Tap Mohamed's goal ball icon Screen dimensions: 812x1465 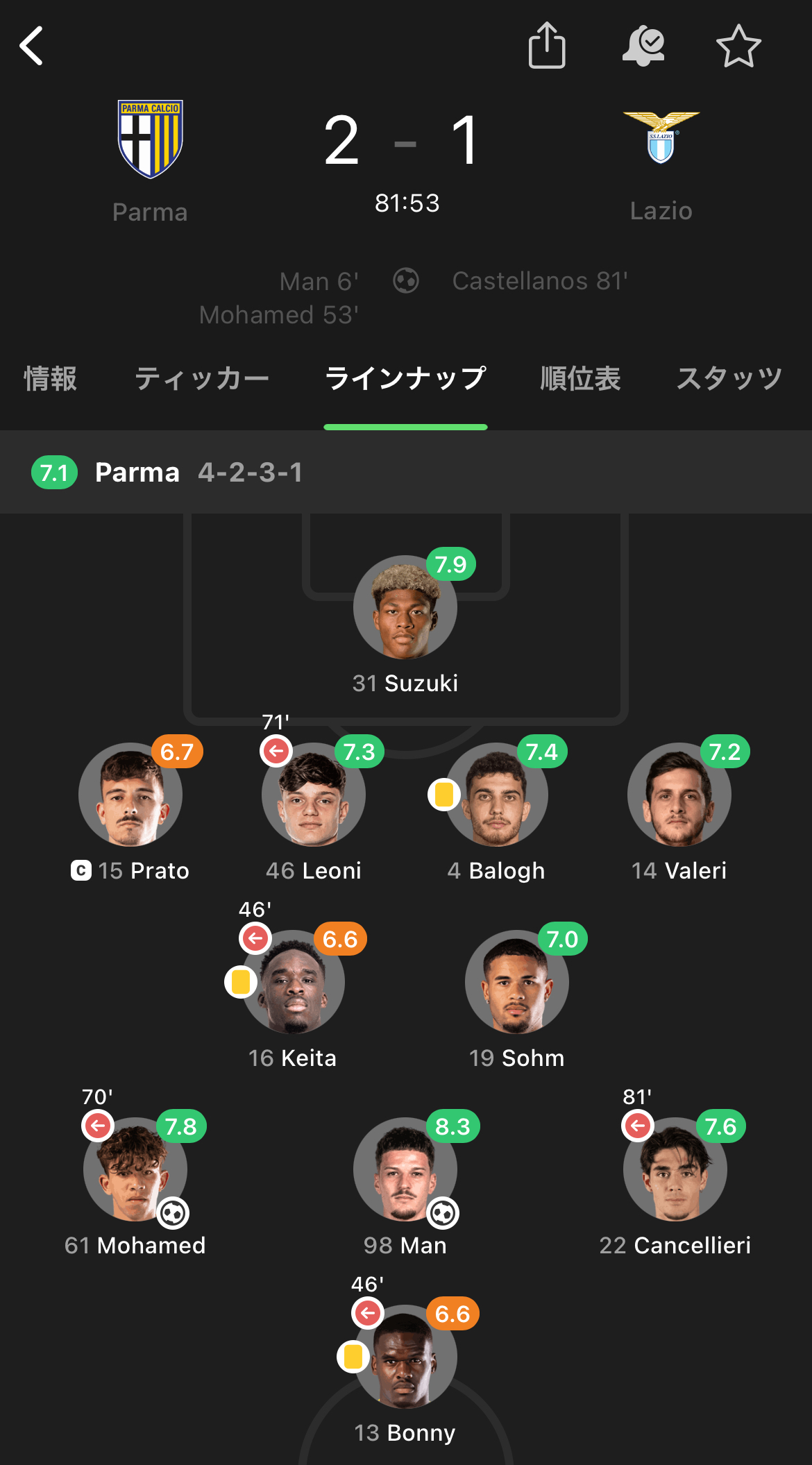pyautogui.click(x=173, y=1213)
